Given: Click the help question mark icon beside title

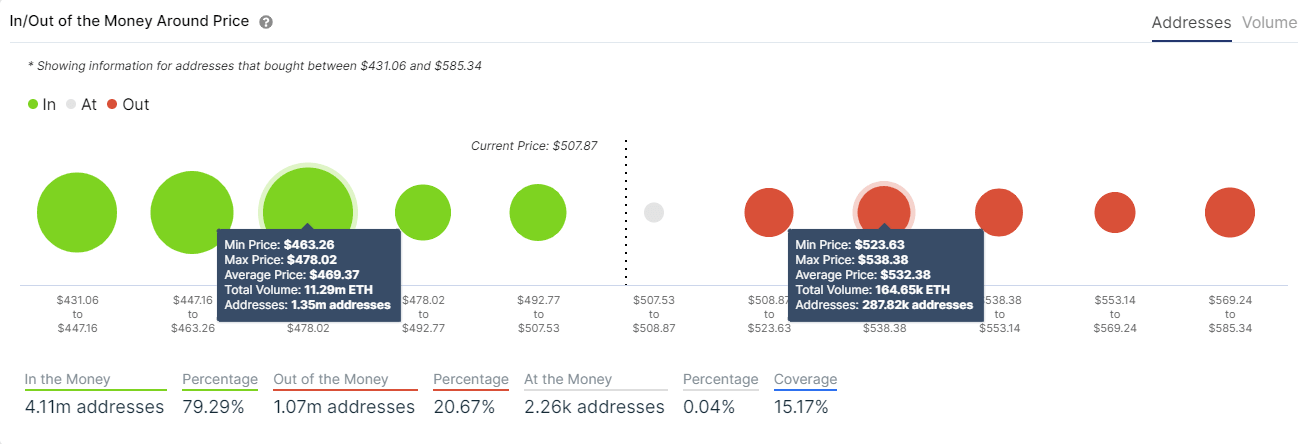Looking at the screenshot, I should point(266,22).
